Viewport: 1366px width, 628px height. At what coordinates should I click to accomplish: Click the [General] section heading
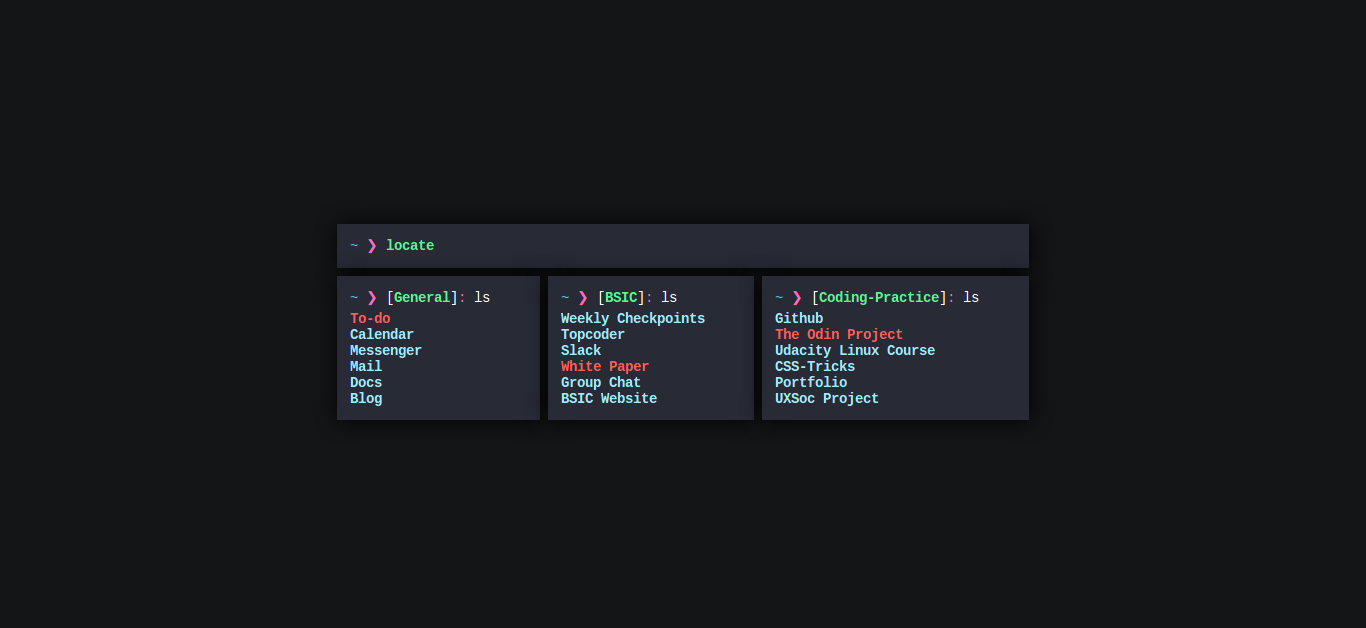click(x=422, y=298)
